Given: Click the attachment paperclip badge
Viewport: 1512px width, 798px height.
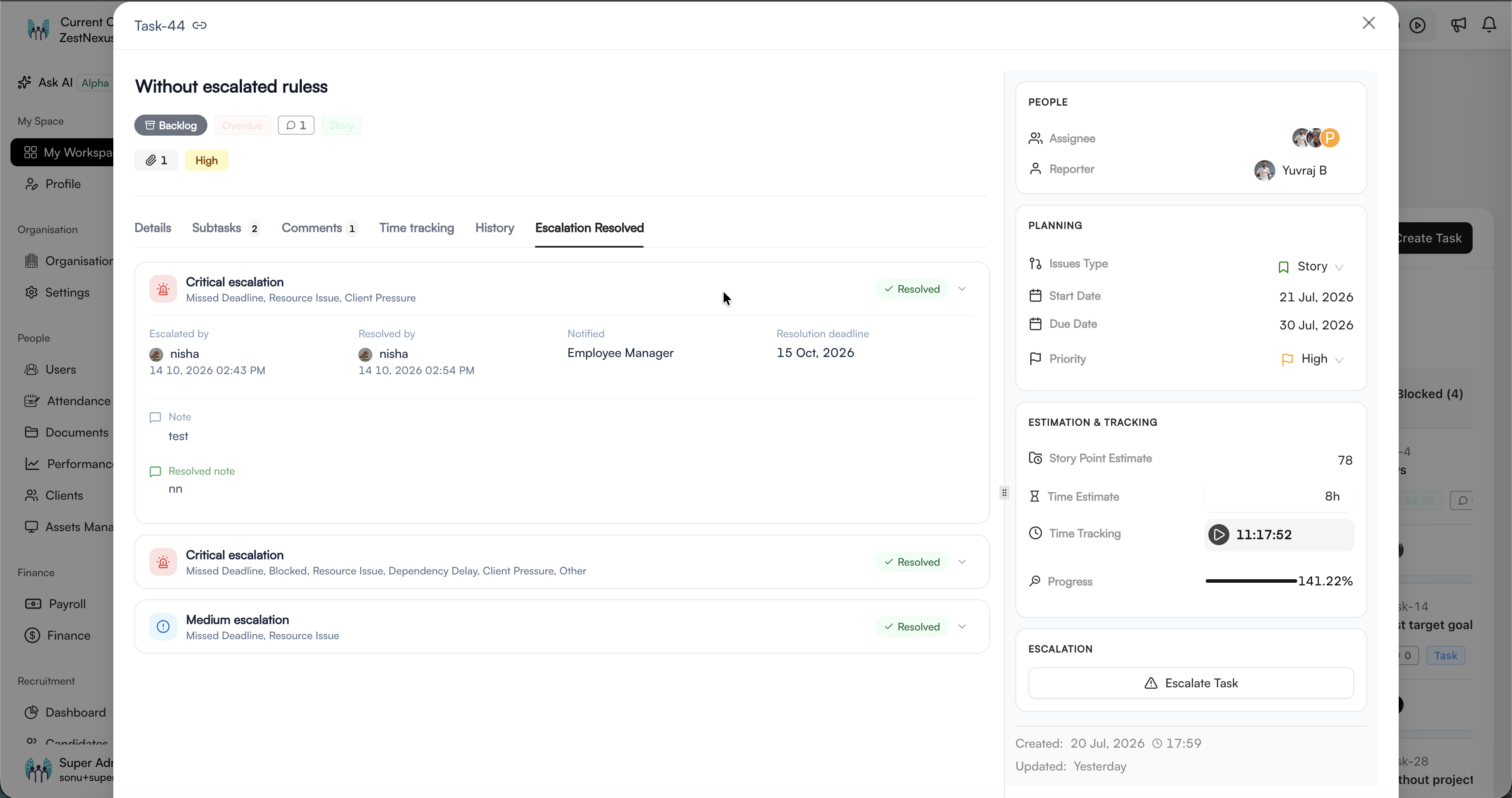Looking at the screenshot, I should coord(156,160).
